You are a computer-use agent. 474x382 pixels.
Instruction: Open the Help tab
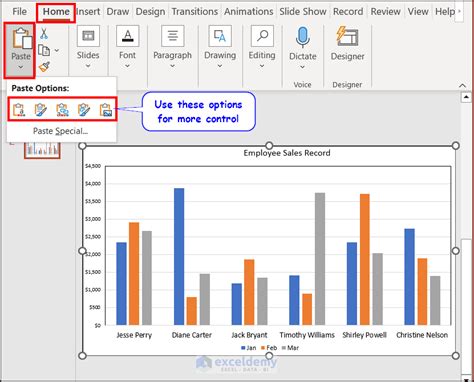[x=445, y=12]
